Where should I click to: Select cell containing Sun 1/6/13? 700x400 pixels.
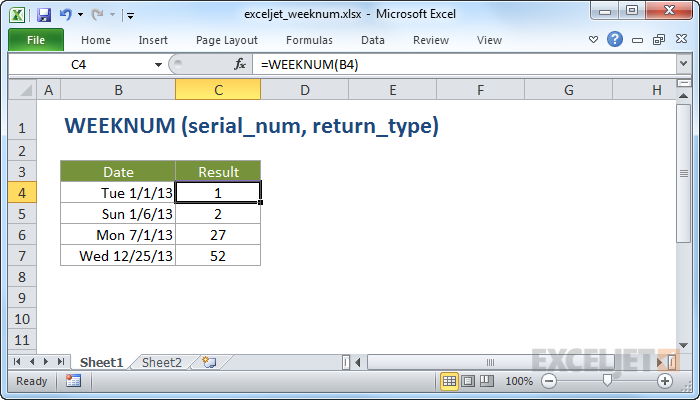click(x=118, y=214)
